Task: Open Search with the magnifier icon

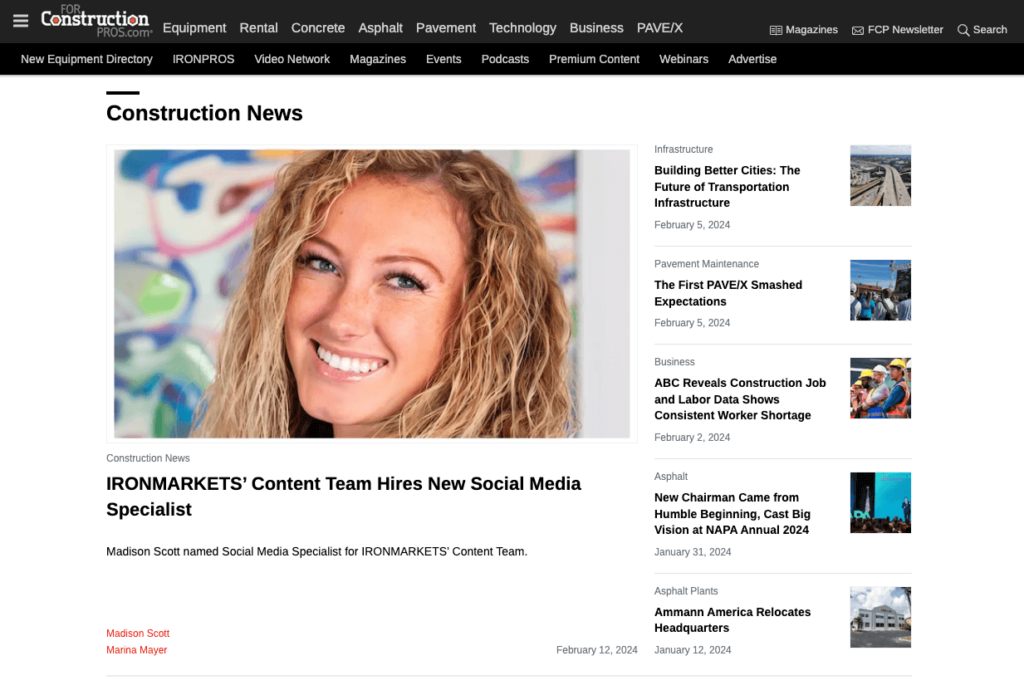Action: 963,30
